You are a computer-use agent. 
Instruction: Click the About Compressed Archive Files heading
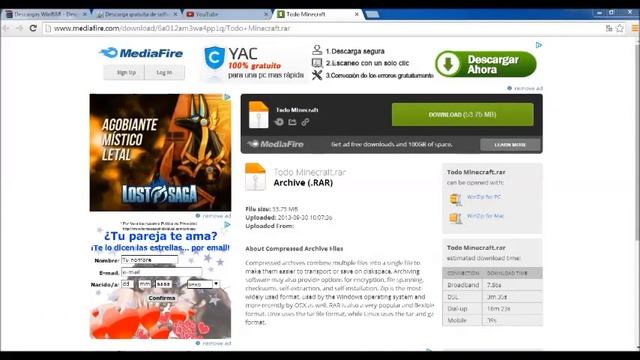294,249
